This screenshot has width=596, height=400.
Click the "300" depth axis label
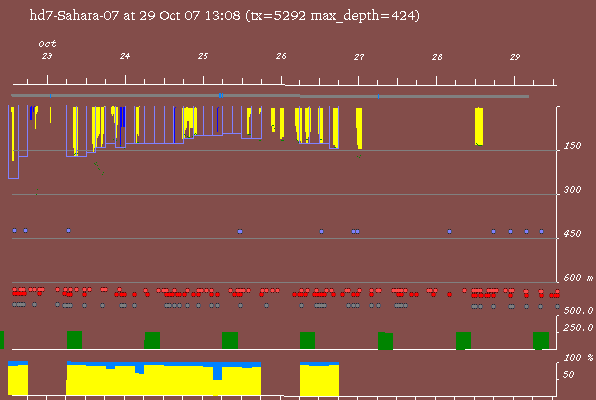click(572, 190)
